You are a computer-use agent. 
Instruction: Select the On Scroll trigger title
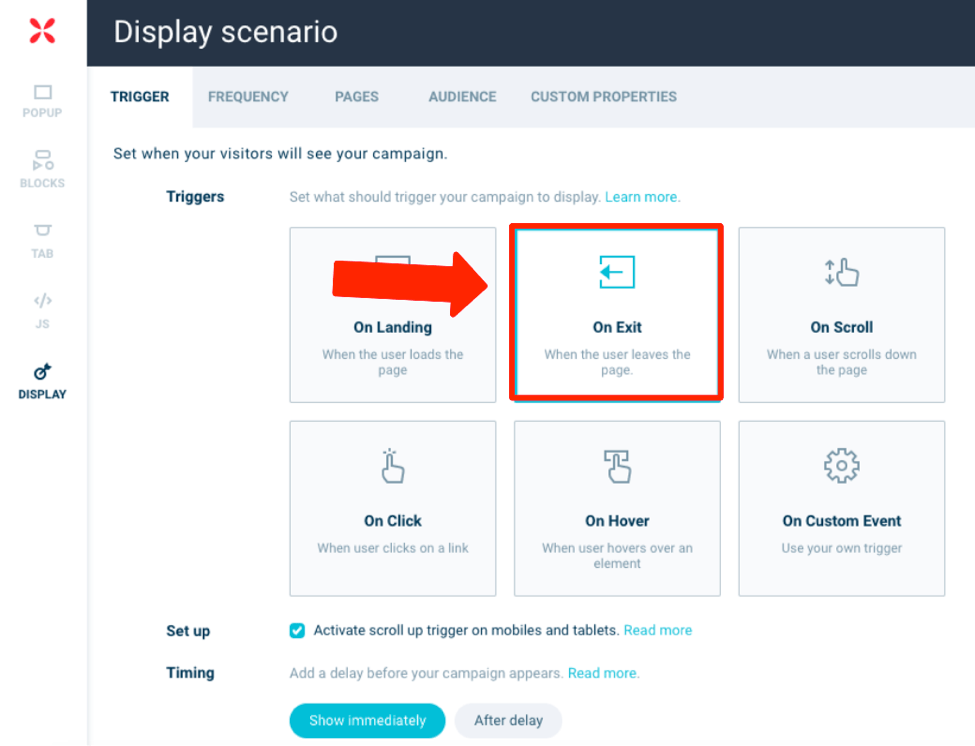[841, 327]
